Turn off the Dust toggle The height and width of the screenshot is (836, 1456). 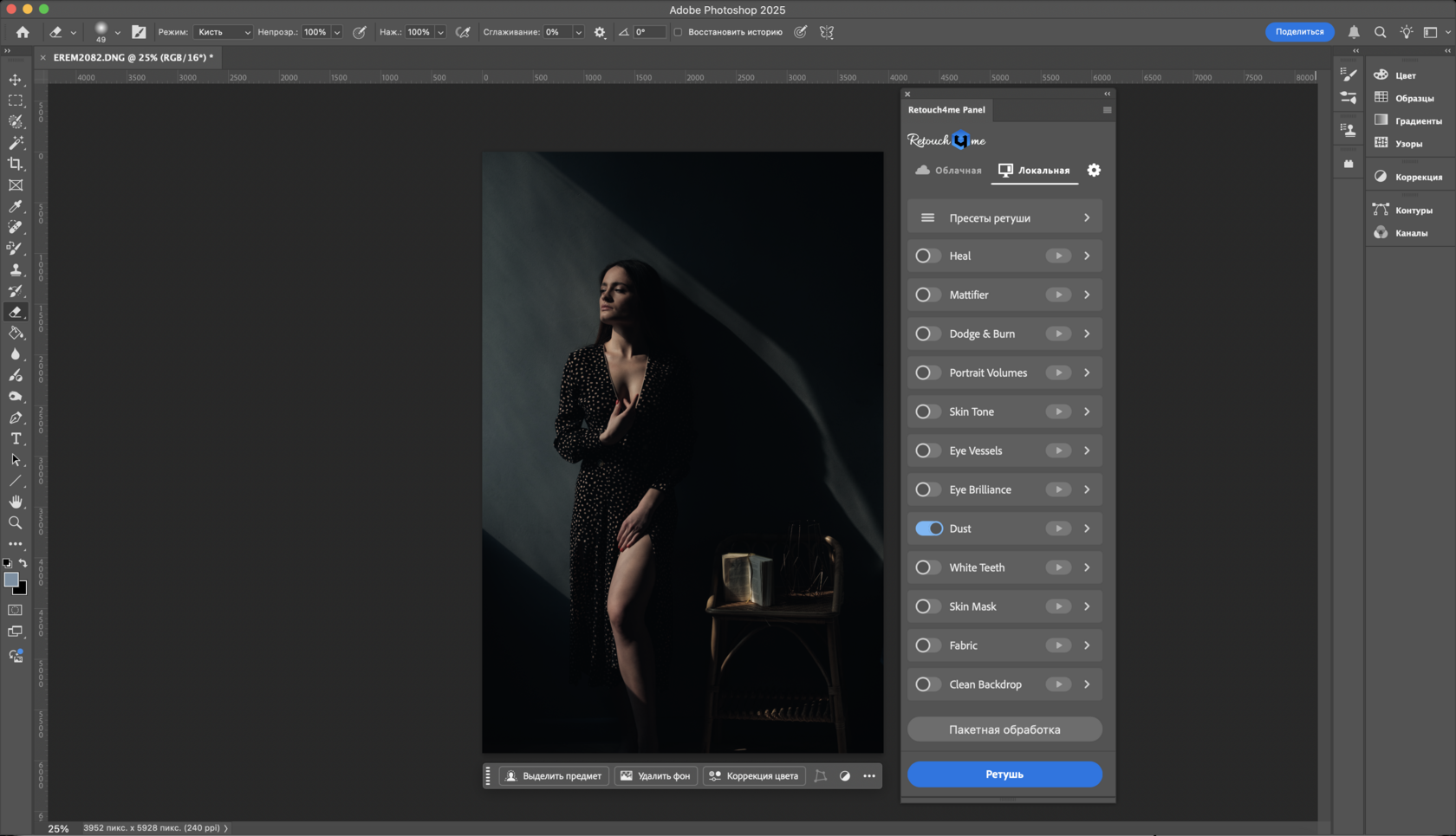click(x=928, y=528)
